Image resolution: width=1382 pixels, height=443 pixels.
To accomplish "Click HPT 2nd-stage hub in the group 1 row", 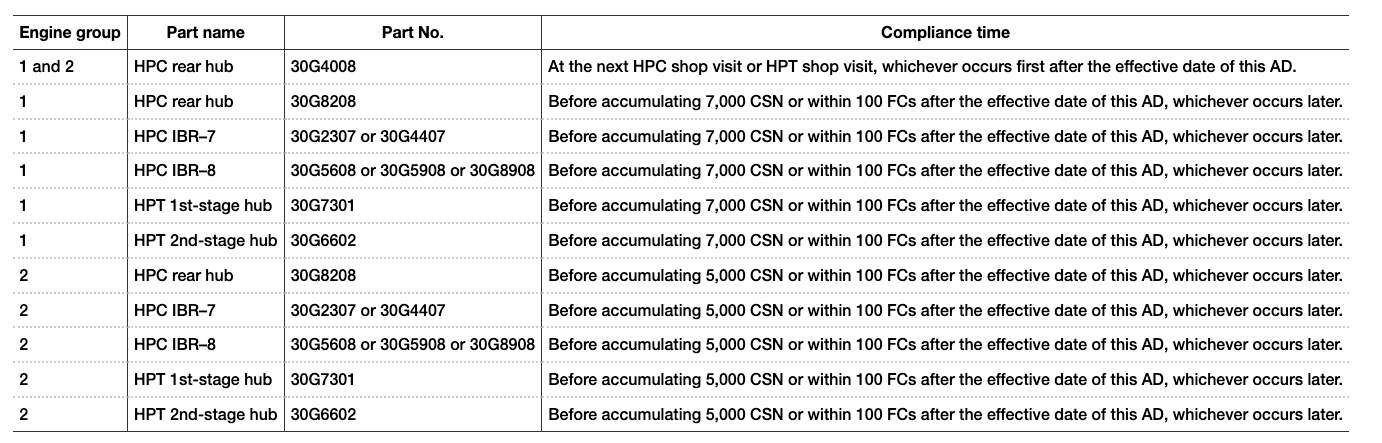I will (x=205, y=241).
